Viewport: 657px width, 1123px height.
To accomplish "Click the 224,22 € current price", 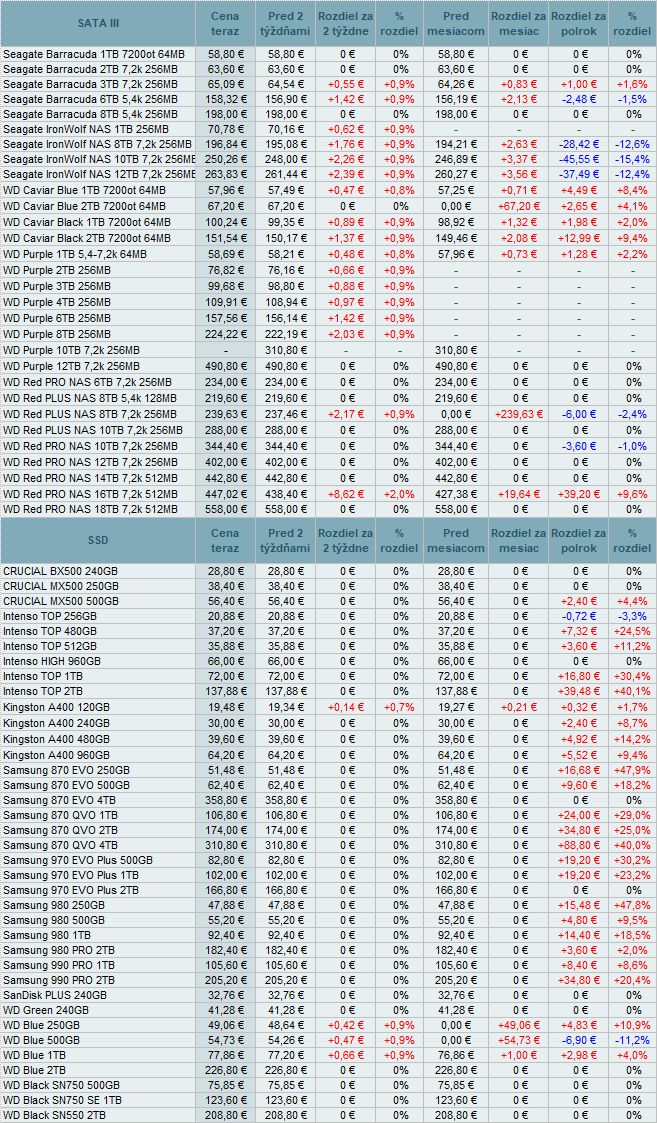I will (x=226, y=334).
